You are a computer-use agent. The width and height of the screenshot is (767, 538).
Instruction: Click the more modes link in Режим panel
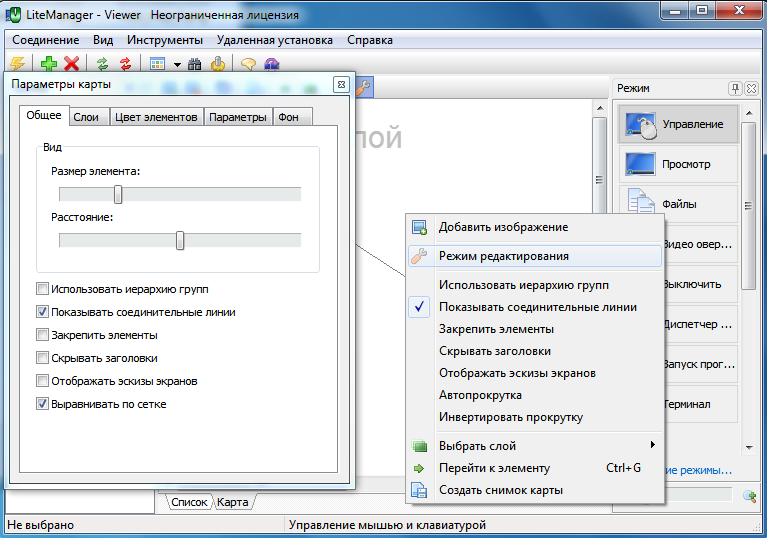coord(699,471)
